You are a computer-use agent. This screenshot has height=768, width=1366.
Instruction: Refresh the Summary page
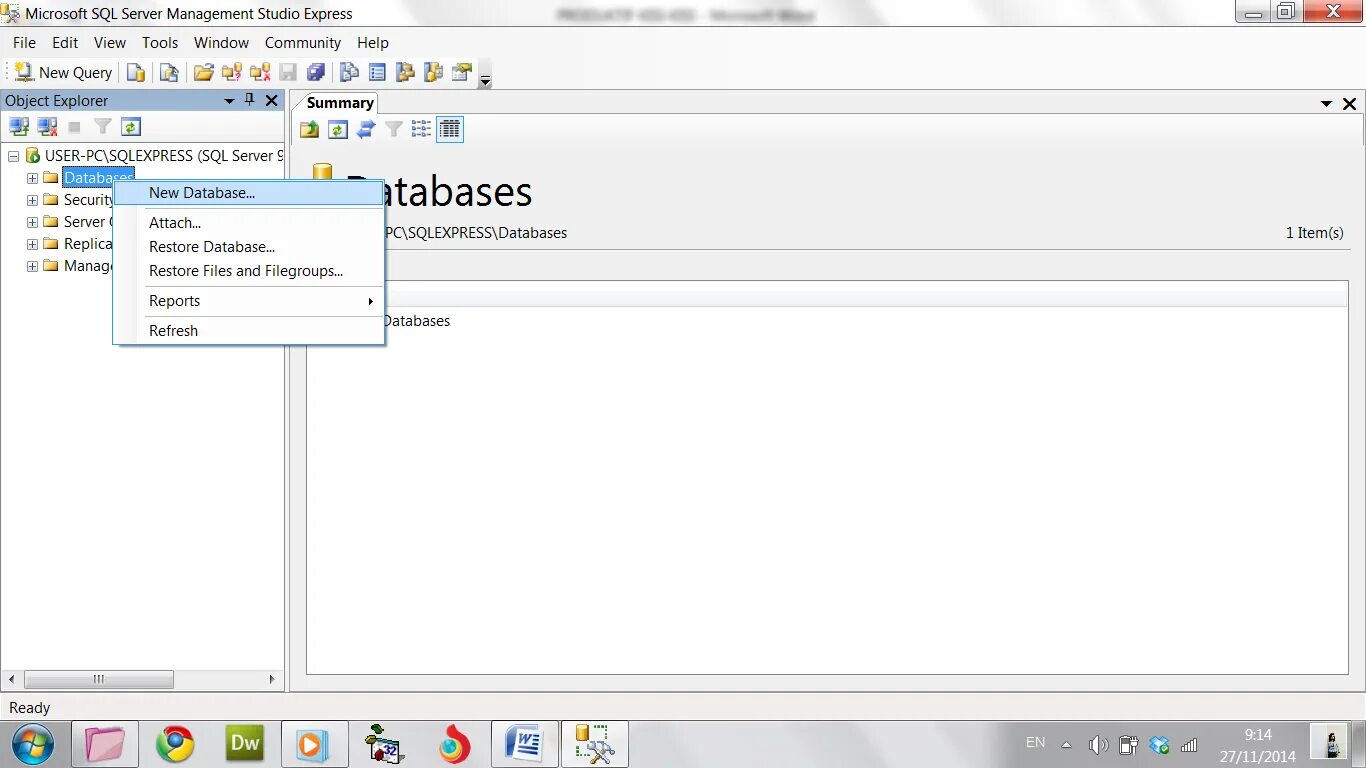coord(338,129)
